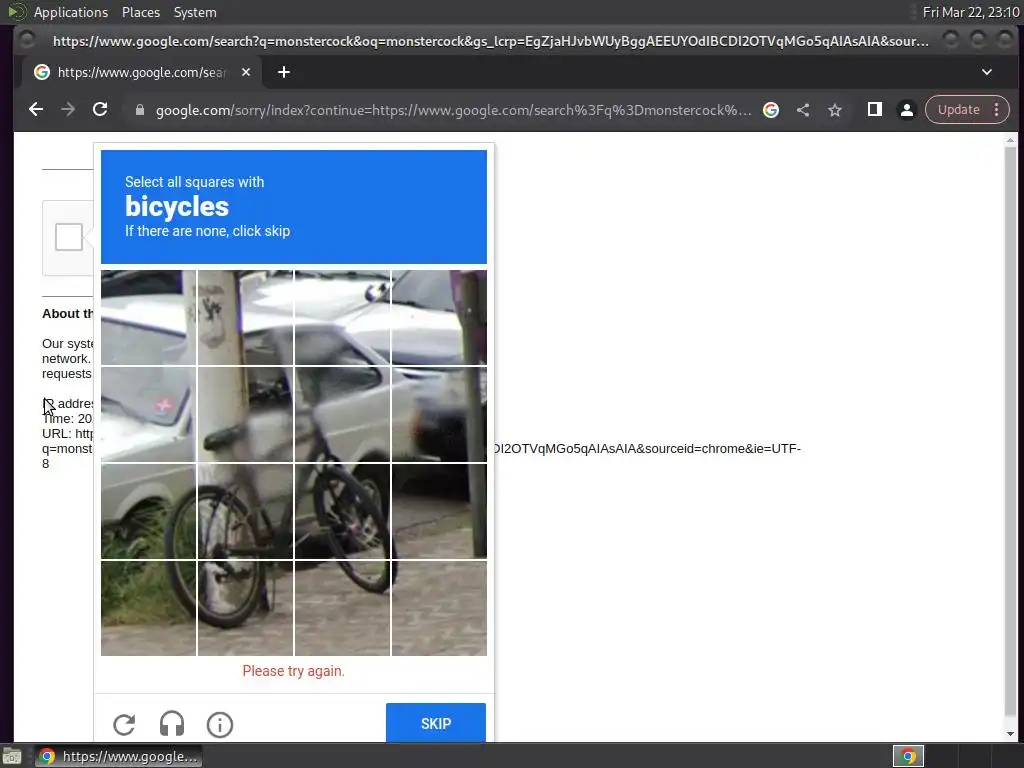Go back with the browser back arrow
The height and width of the screenshot is (768, 1024).
tap(36, 110)
